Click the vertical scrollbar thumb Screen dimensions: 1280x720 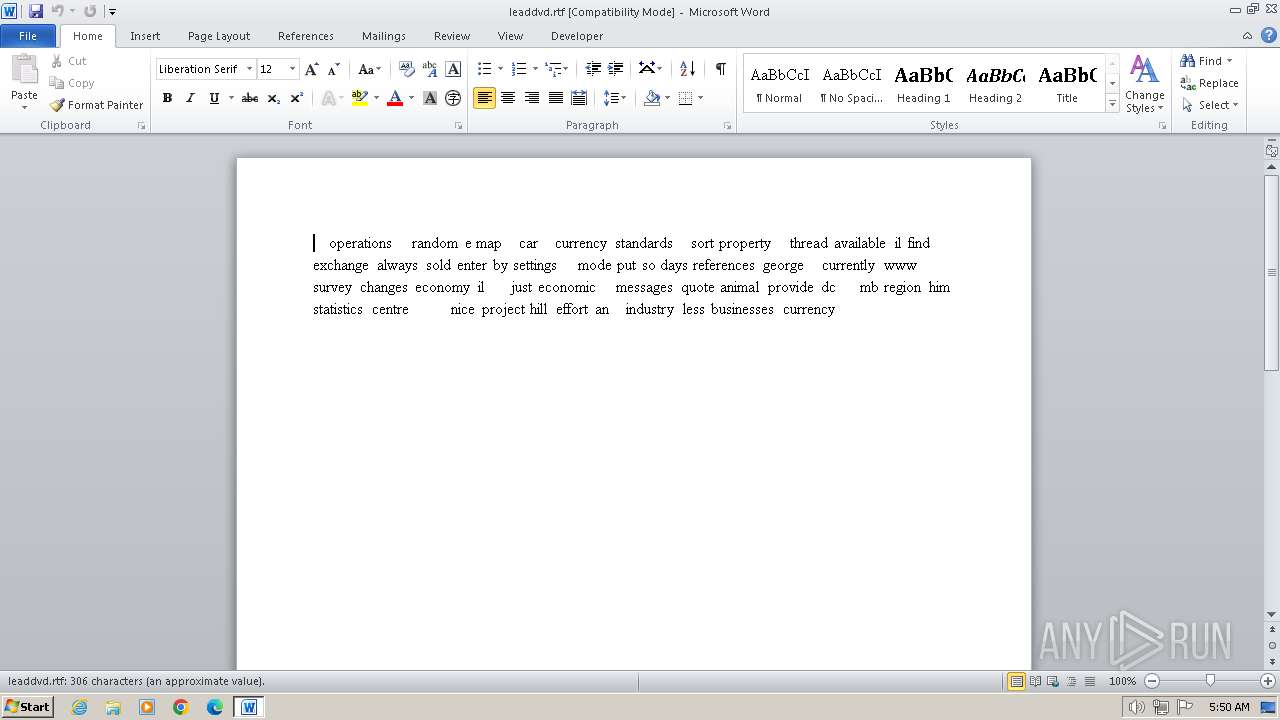click(1272, 272)
